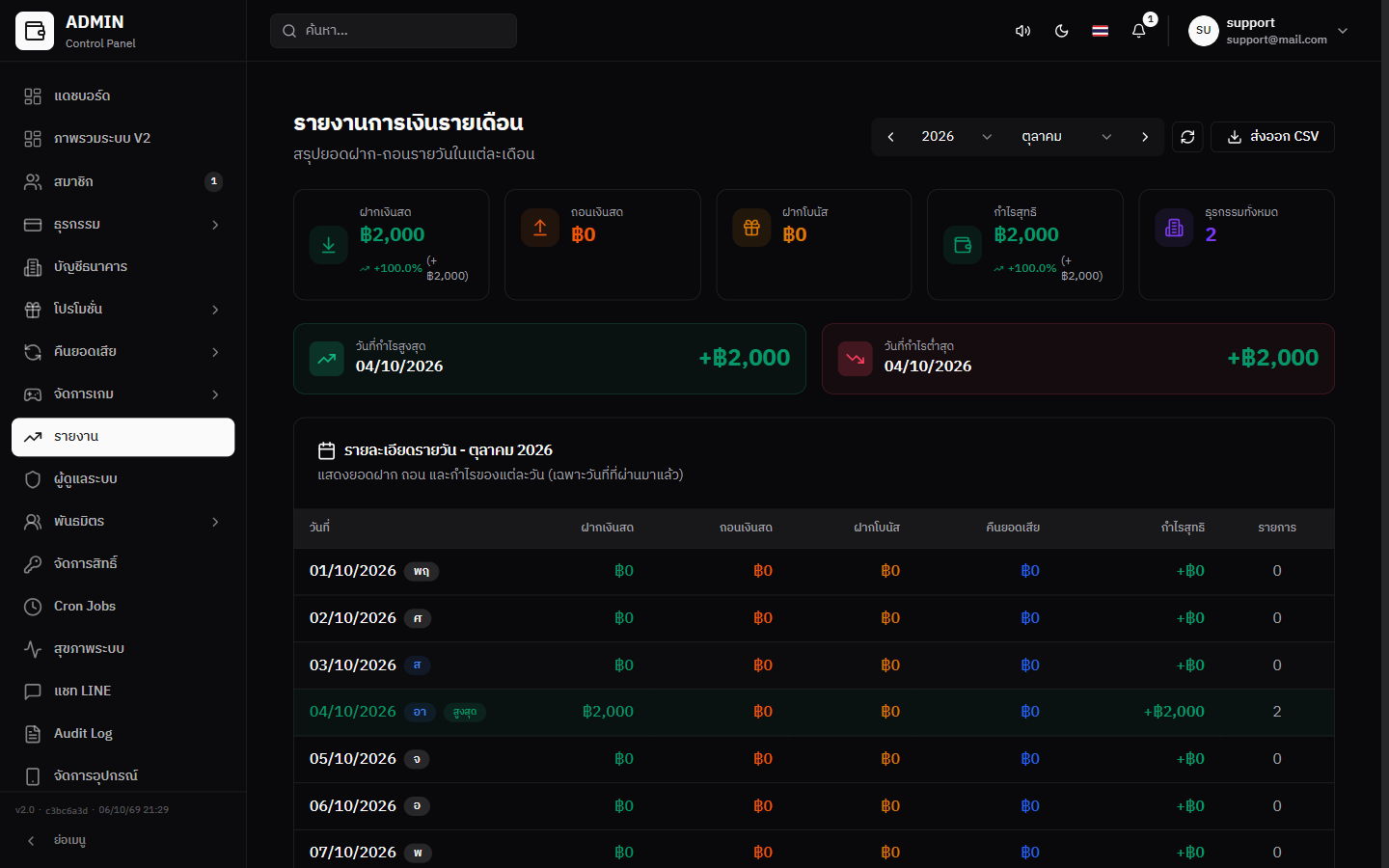Viewport: 1389px width, 868px height.
Task: Click the ฝากโบนัส gift icon
Action: click(751, 228)
